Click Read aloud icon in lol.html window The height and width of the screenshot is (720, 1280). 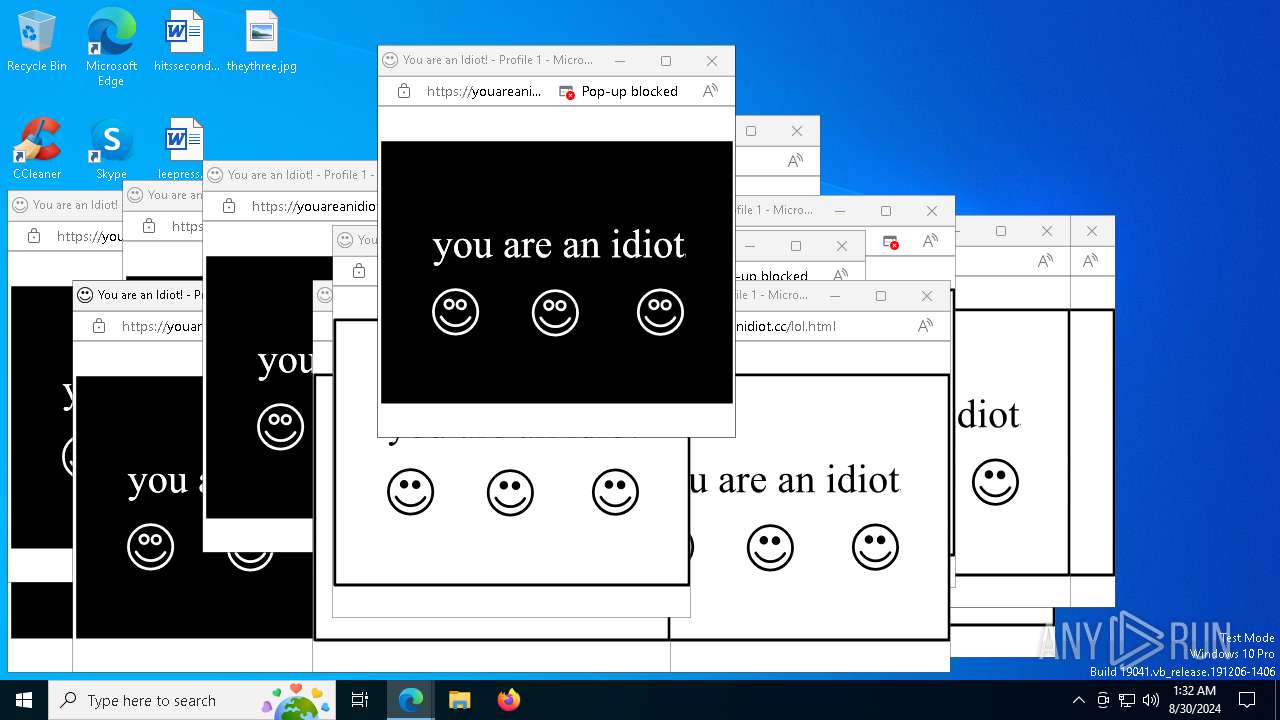(926, 326)
